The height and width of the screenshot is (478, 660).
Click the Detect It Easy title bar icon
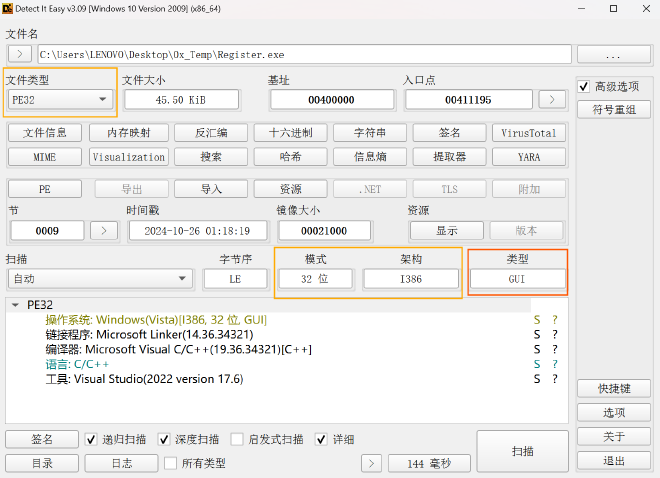click(x=7, y=8)
